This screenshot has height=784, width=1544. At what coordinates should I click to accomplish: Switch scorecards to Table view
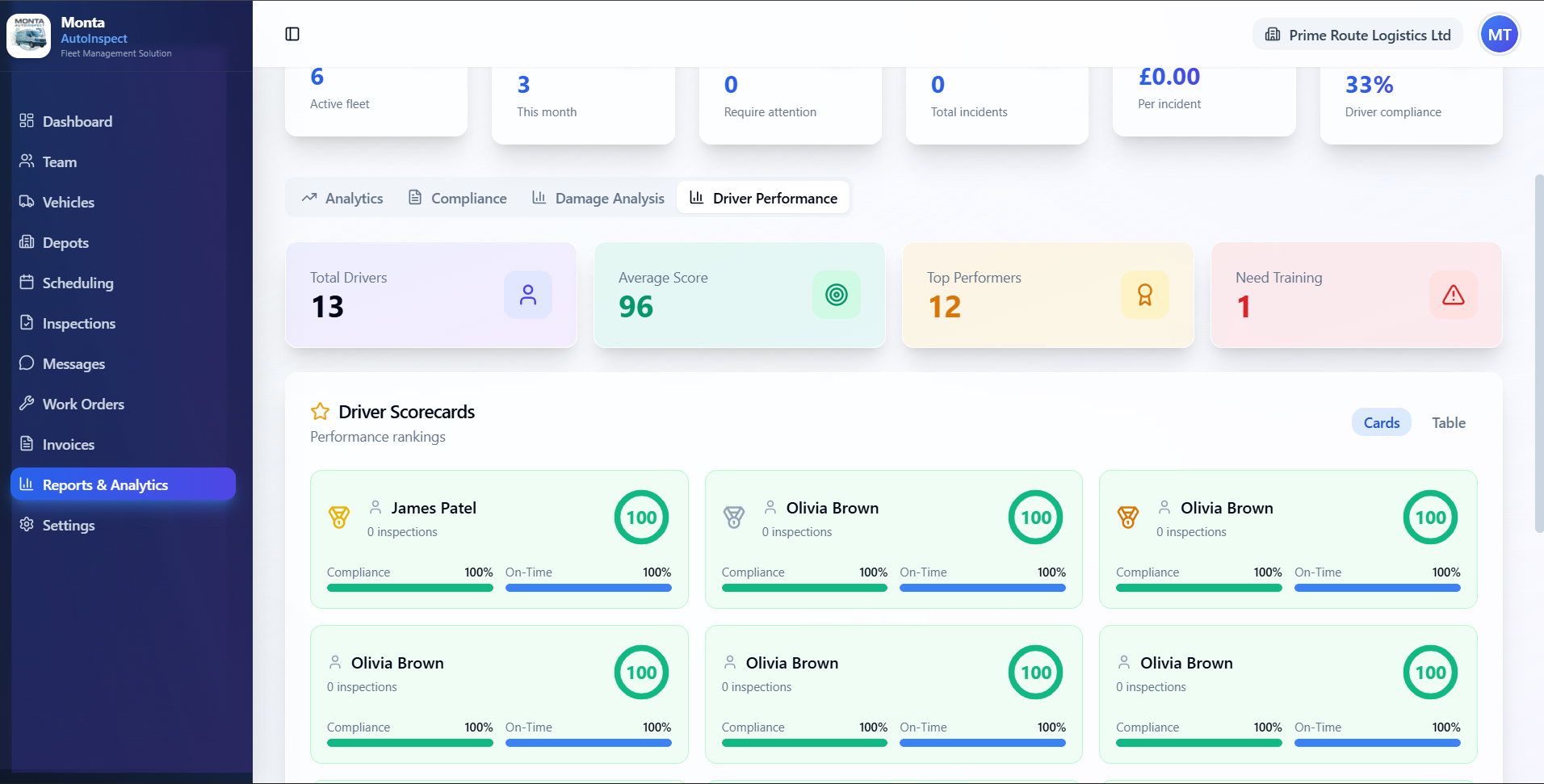(1448, 422)
